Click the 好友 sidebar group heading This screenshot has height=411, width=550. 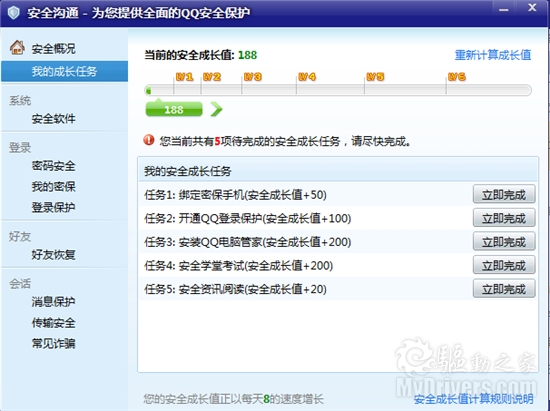(20, 237)
